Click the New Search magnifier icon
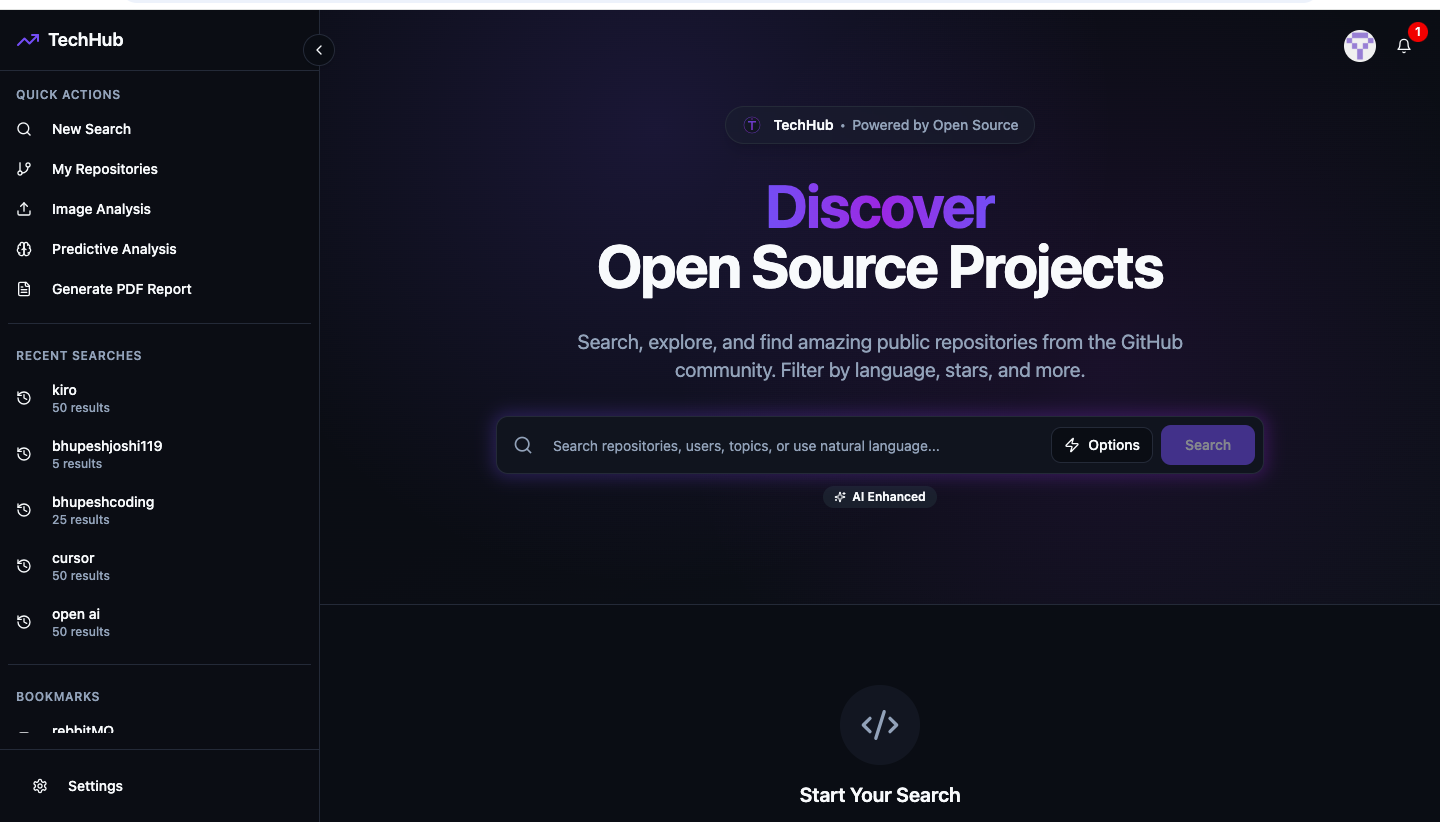 coord(24,129)
